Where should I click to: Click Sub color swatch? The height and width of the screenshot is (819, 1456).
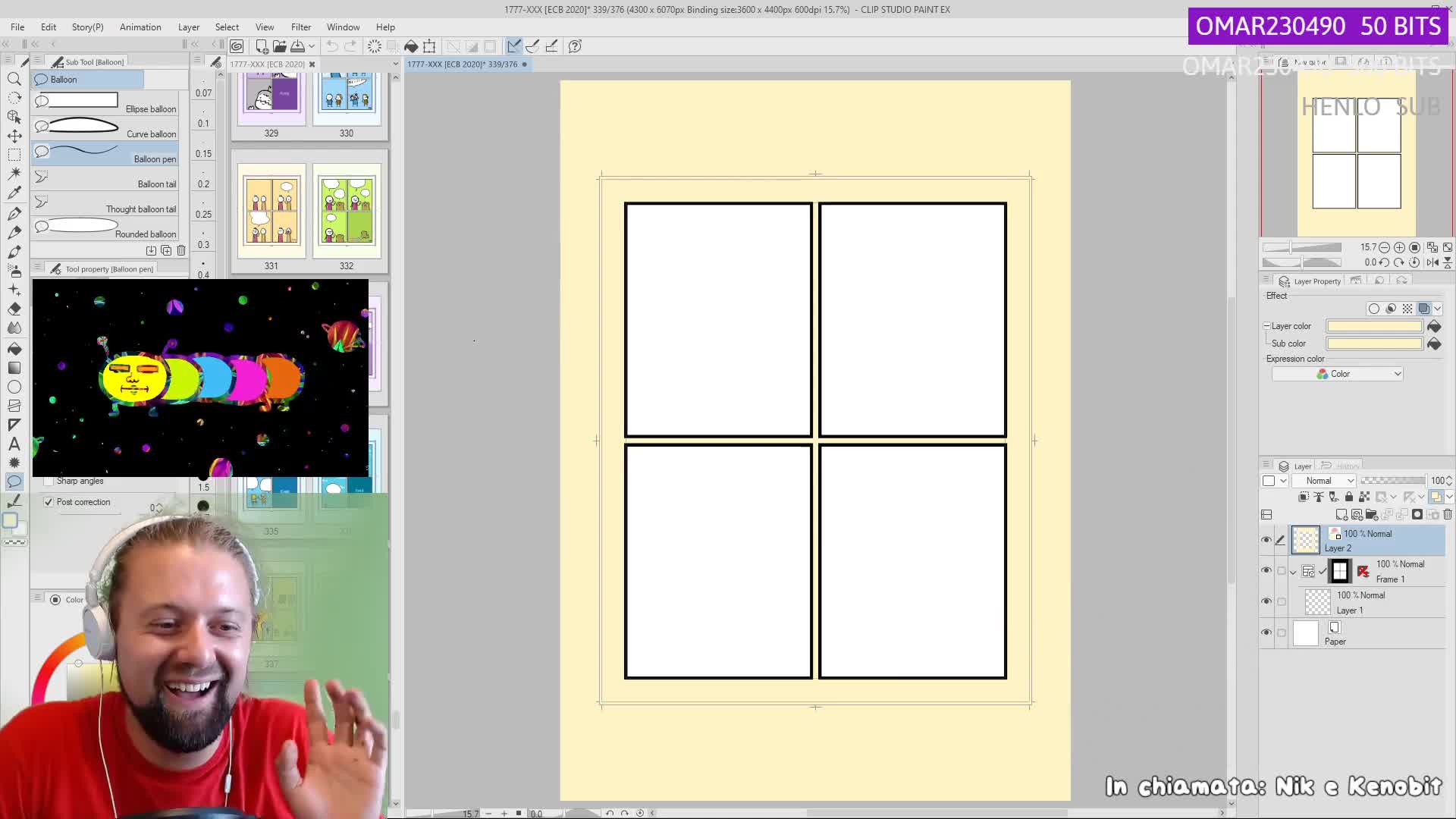click(1374, 344)
